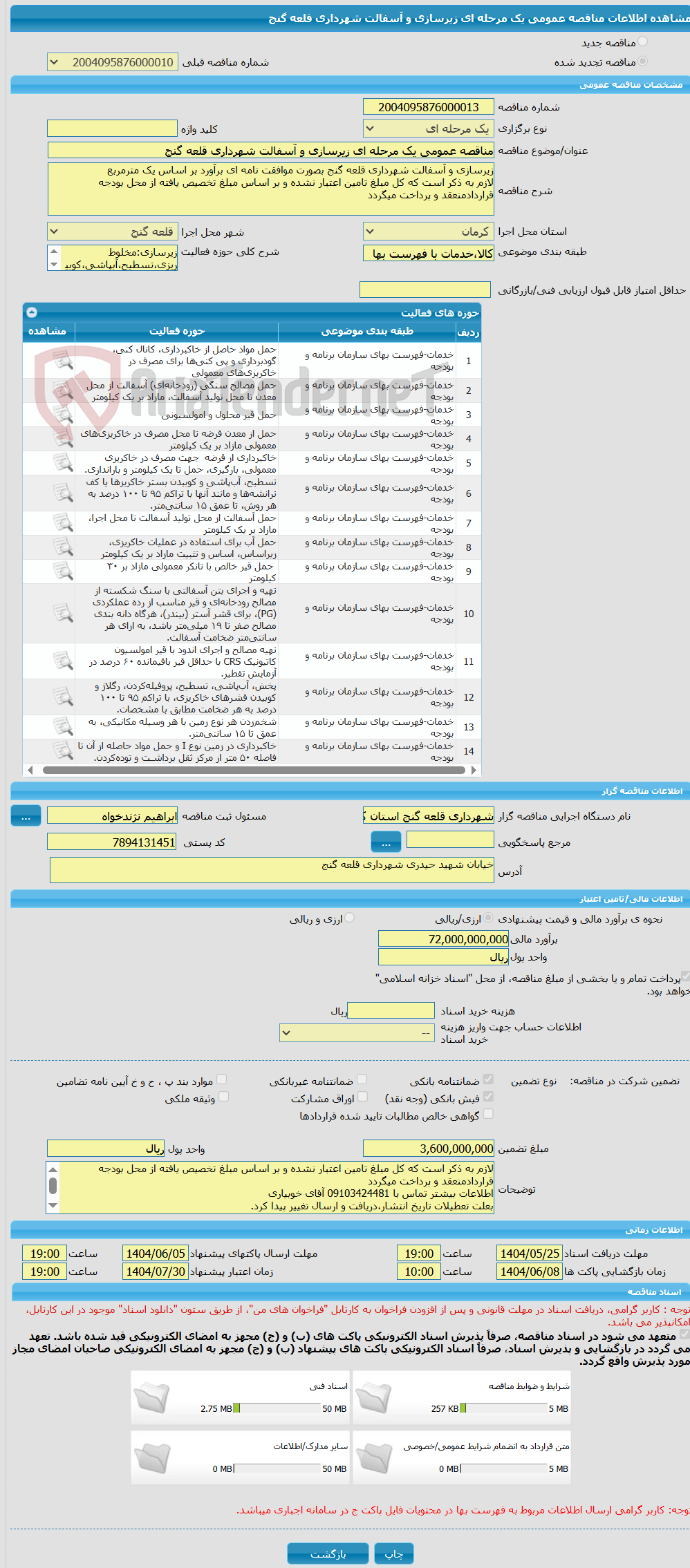Select the ارزی/ریالی radio option
This screenshot has width=690, height=1568.
point(489,918)
